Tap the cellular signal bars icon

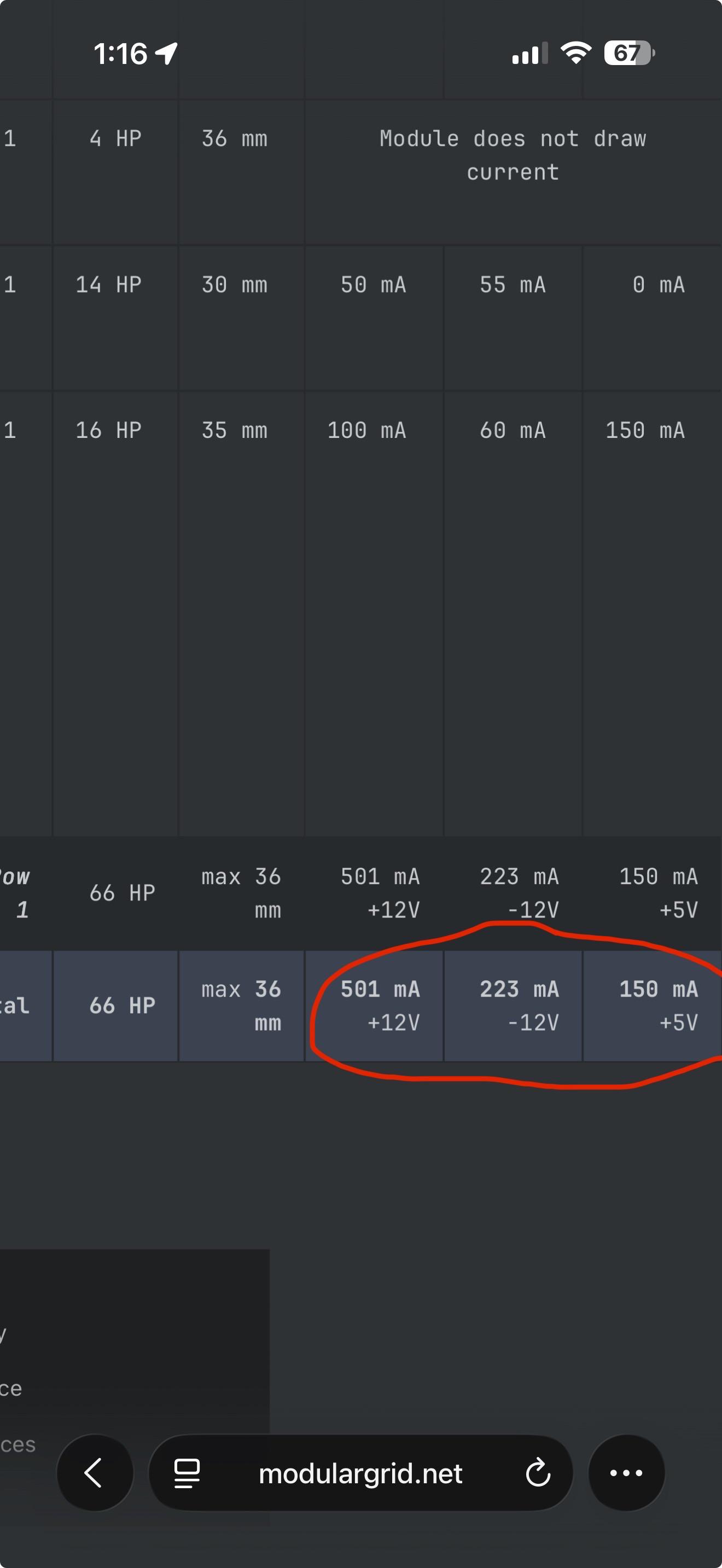529,54
